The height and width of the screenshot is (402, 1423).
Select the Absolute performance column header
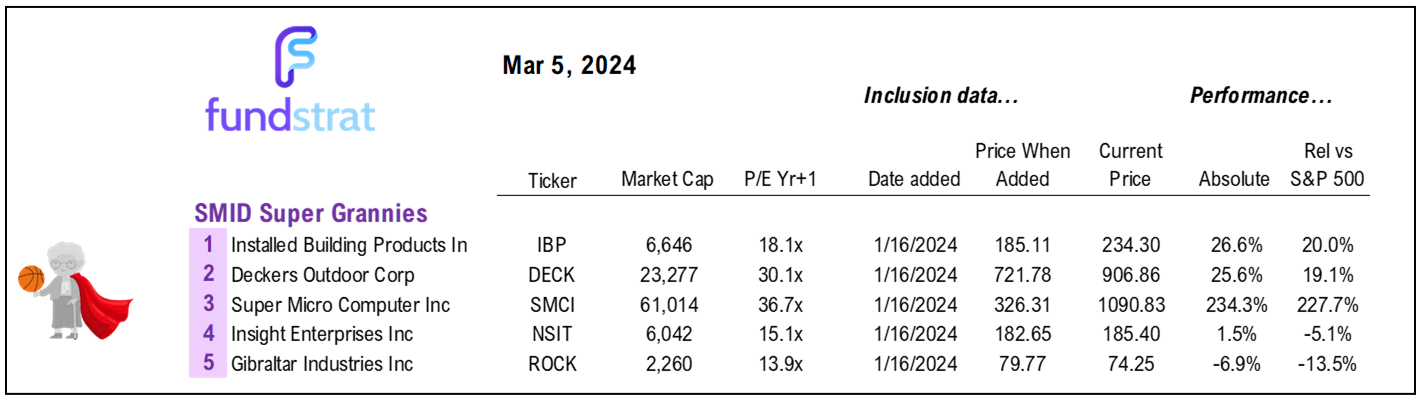[1234, 180]
